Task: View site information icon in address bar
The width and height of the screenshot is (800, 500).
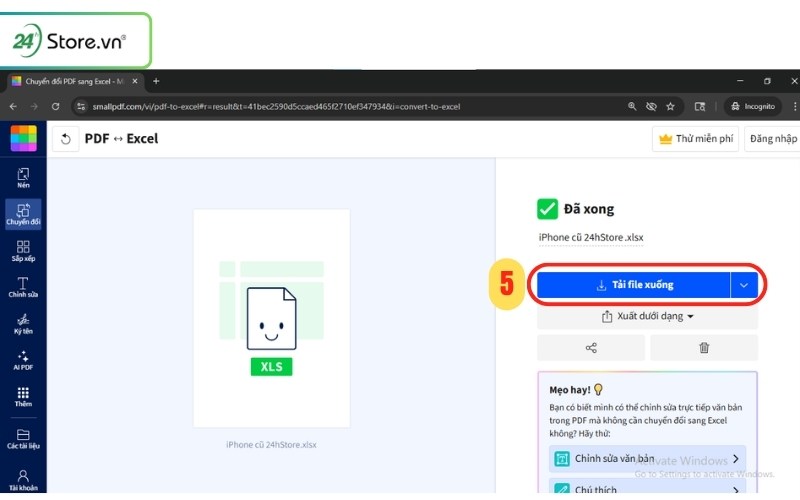Action: (81, 107)
